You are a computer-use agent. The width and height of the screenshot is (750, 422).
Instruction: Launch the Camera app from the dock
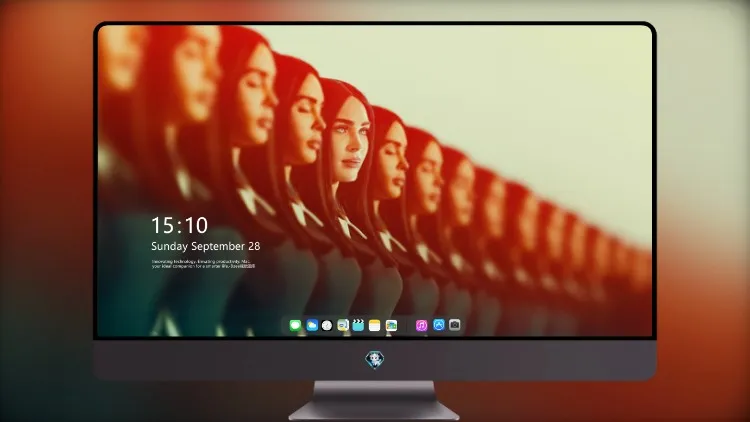(x=454, y=325)
